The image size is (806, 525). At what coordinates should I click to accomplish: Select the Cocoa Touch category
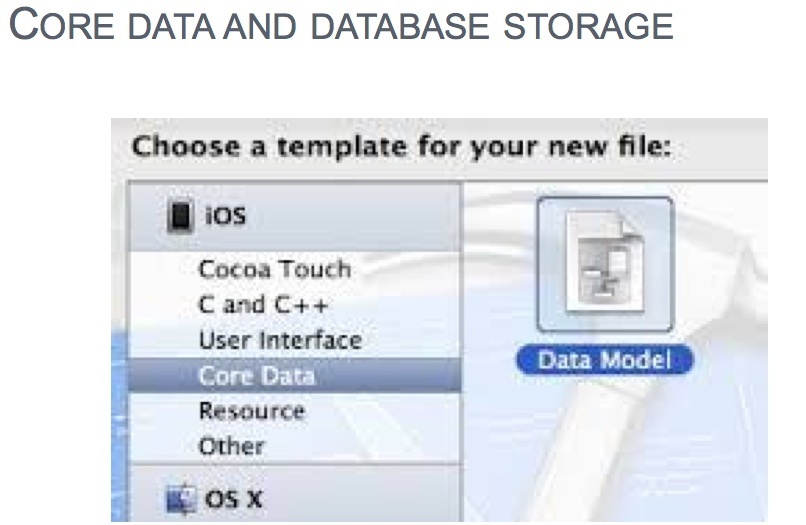pyautogui.click(x=274, y=269)
